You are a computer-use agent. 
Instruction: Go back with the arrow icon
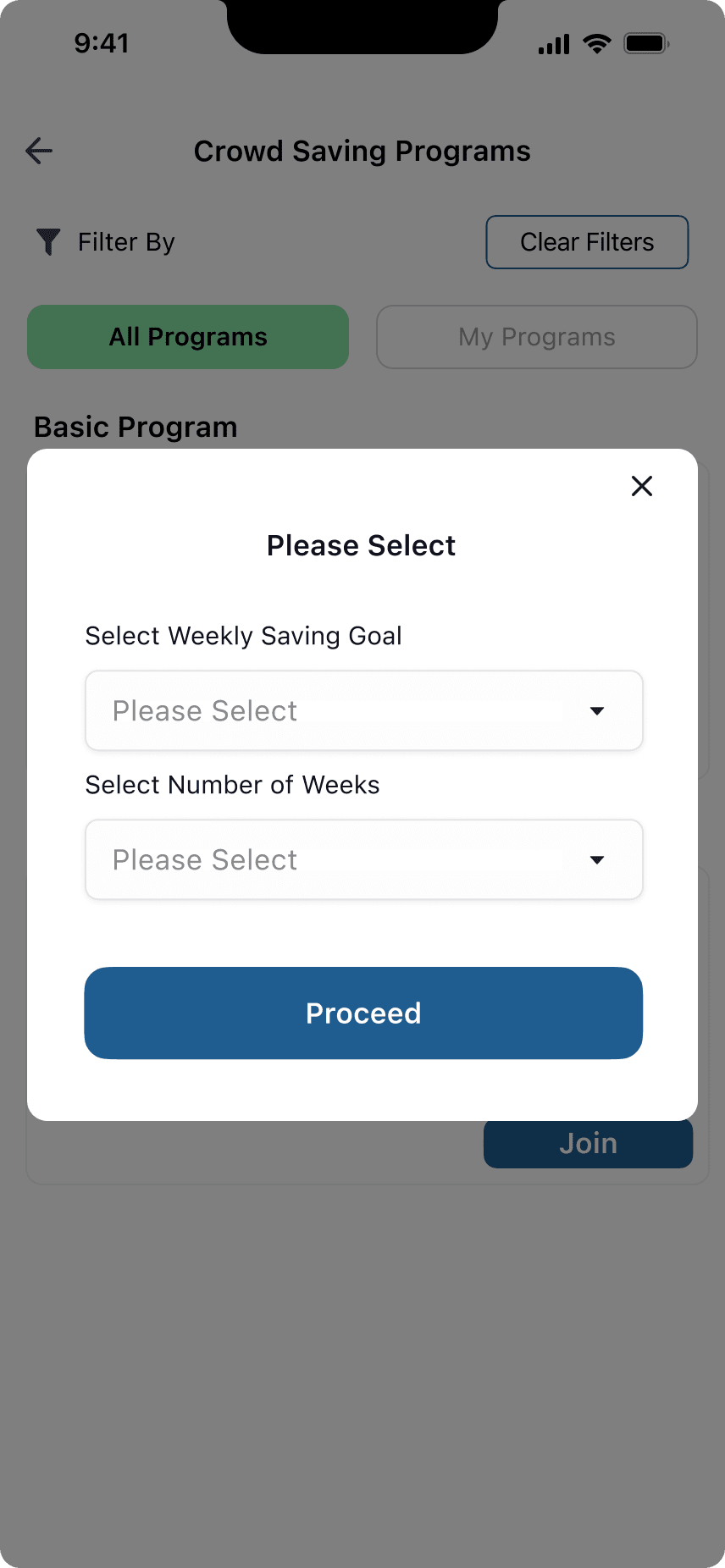pos(39,151)
